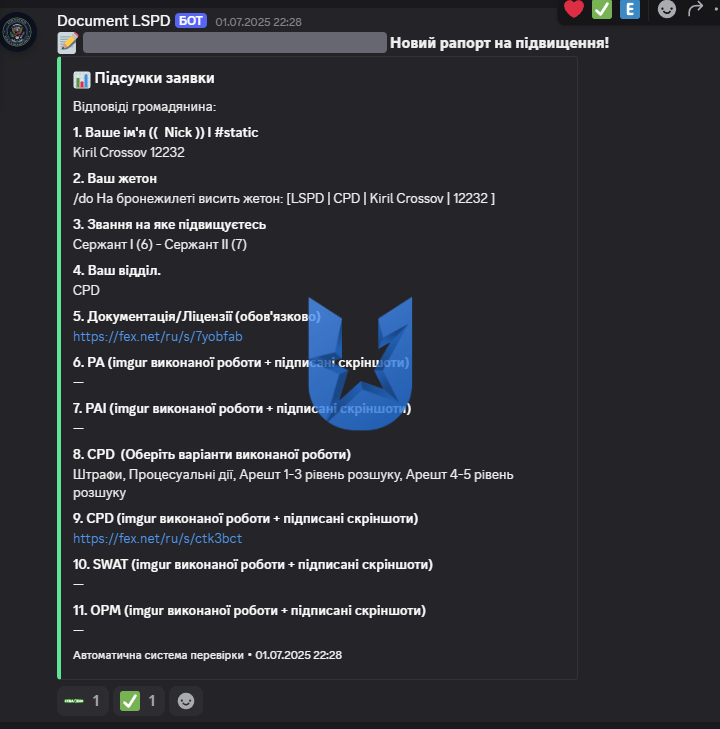Click the heading '3. Звання на яке підвищуєтесь'

[170, 225]
